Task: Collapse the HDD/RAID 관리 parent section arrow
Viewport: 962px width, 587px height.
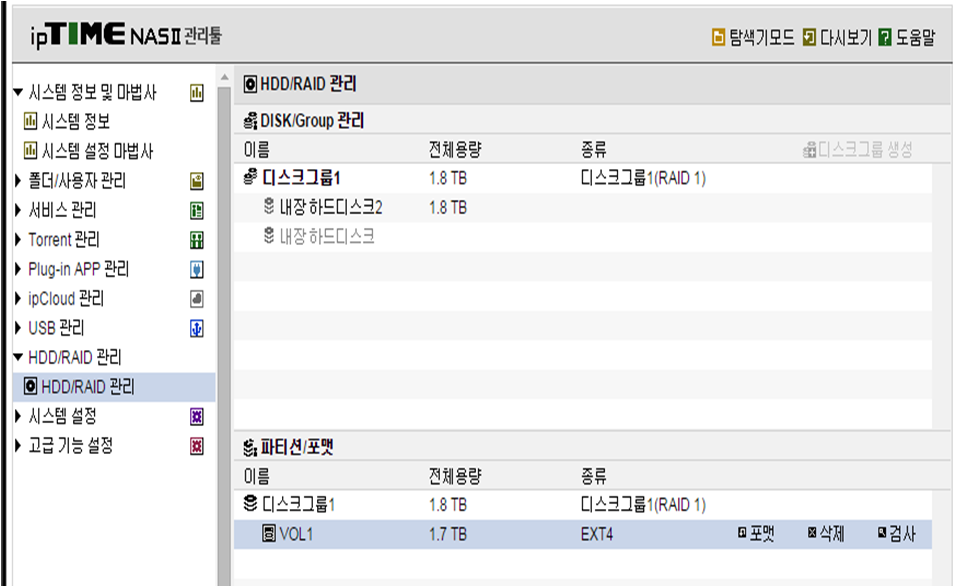Action: [18, 357]
